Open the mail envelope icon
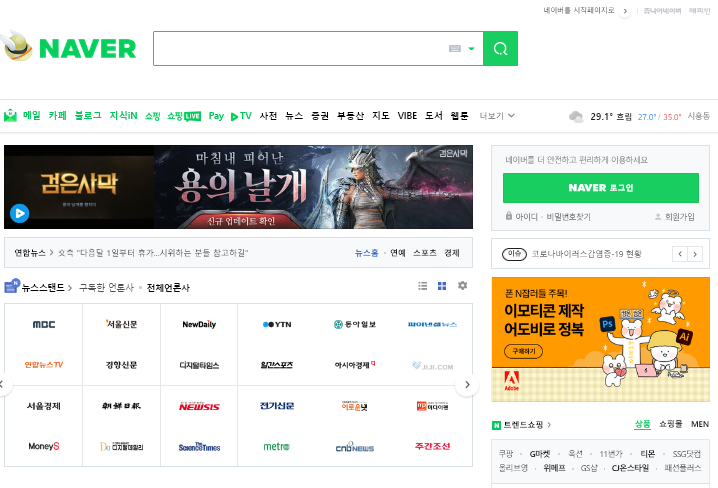The width and height of the screenshot is (718, 488). tap(10, 115)
